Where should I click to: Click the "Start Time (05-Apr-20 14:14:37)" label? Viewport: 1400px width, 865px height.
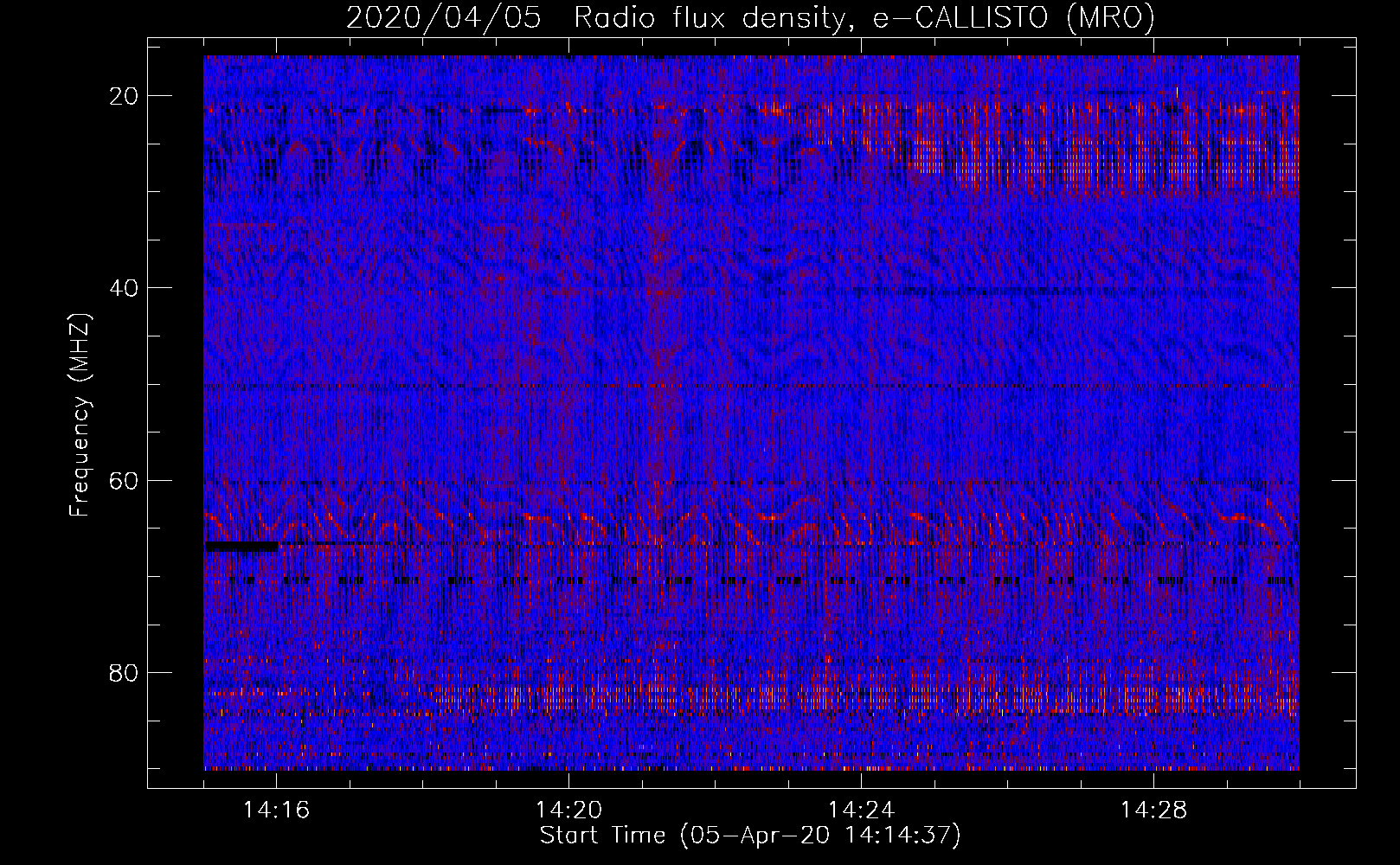click(x=750, y=836)
